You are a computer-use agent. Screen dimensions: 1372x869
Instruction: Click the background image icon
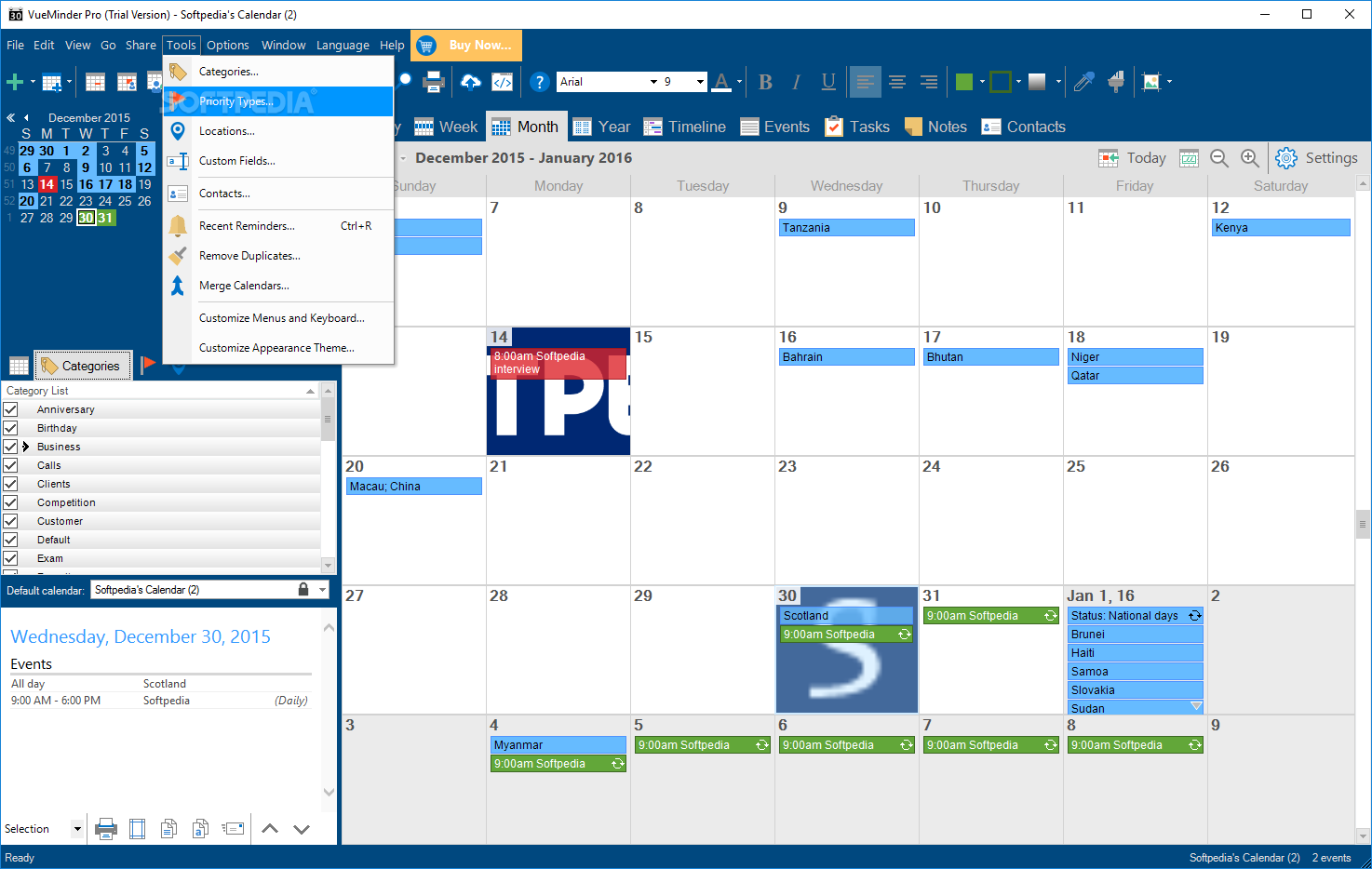[x=1151, y=82]
